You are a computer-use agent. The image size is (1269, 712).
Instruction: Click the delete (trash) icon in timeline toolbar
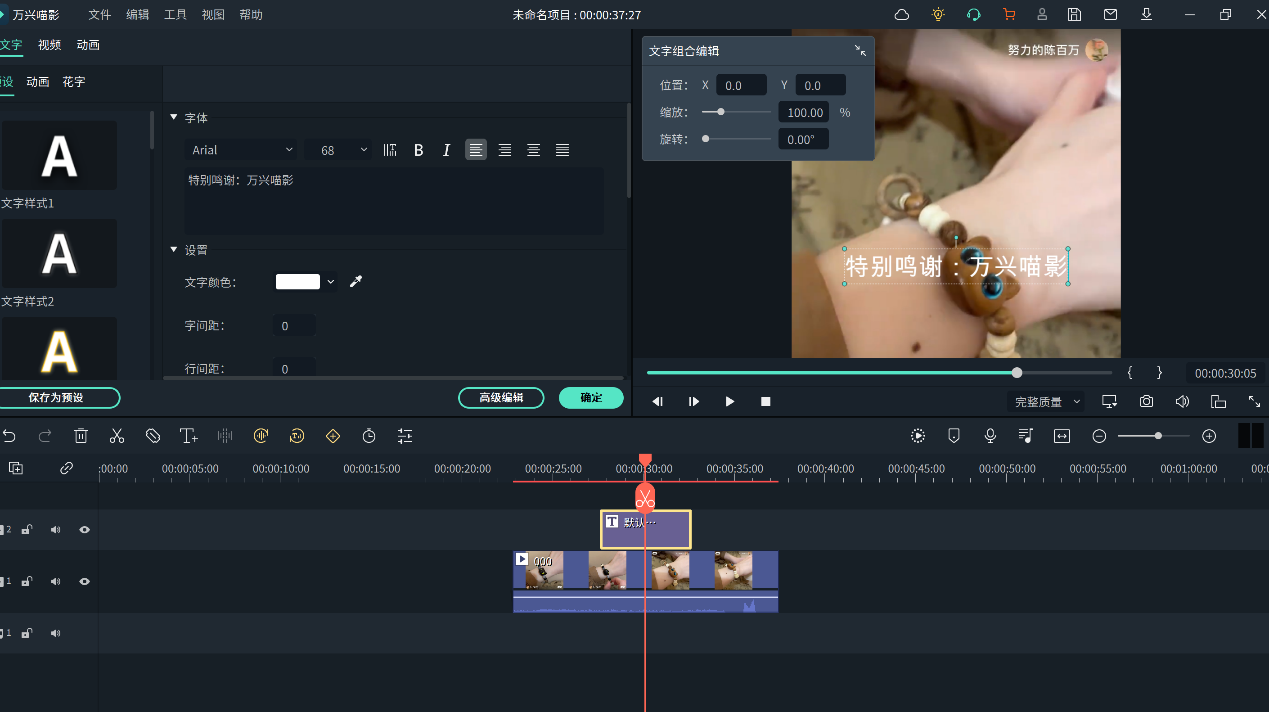(81, 435)
